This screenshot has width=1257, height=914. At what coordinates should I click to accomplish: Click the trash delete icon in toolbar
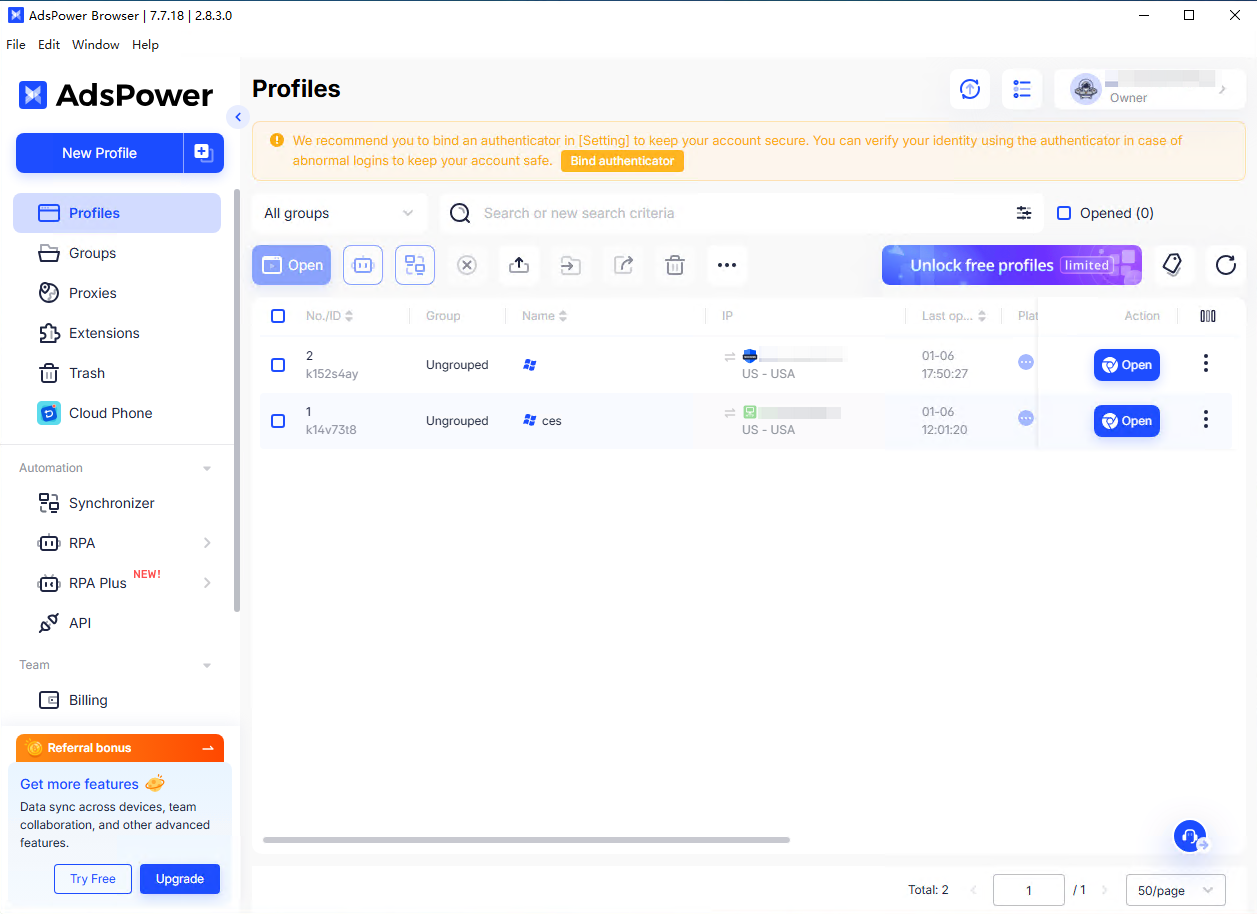point(675,265)
